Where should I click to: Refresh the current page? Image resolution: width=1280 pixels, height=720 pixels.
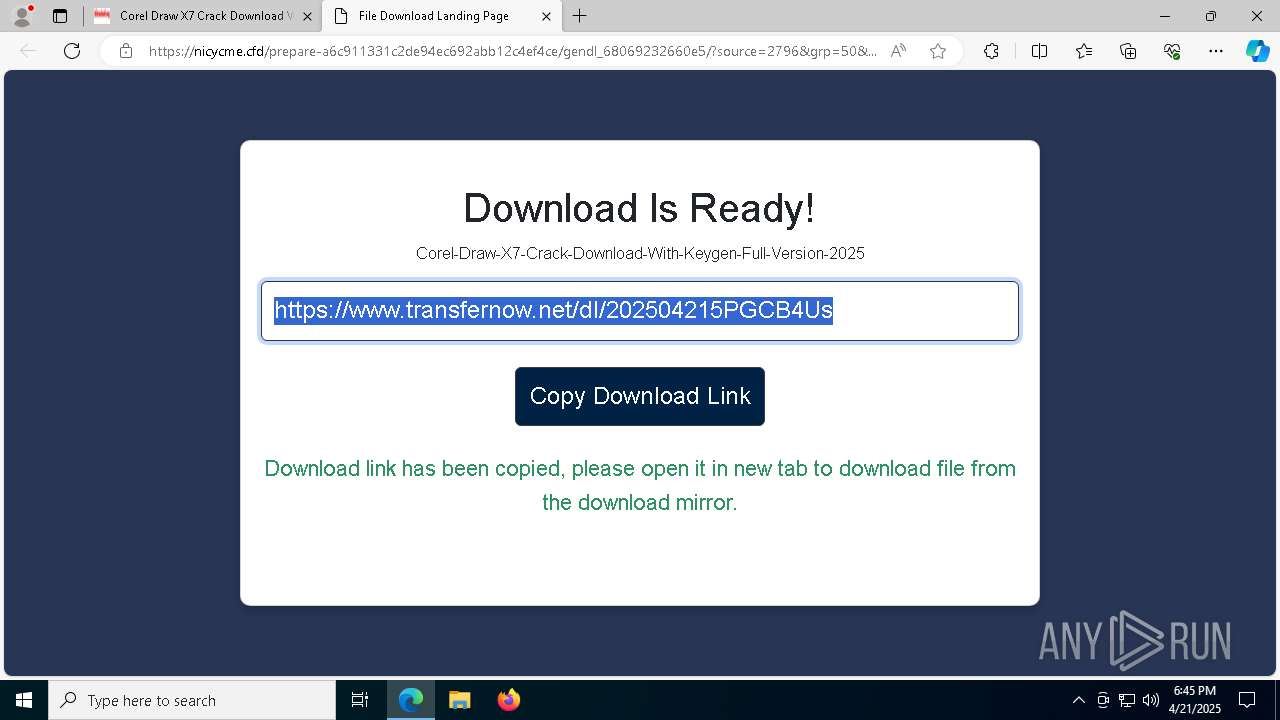[72, 51]
